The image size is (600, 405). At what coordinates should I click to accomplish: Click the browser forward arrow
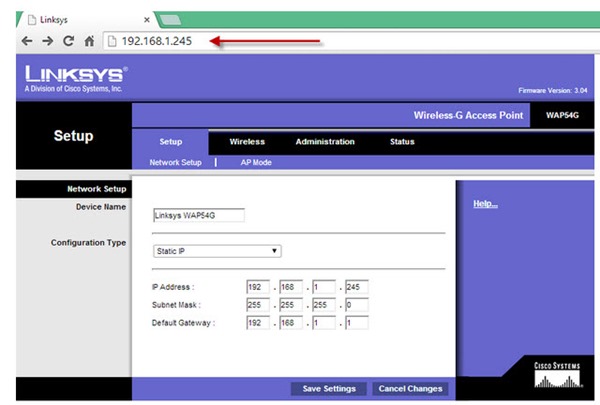point(48,41)
